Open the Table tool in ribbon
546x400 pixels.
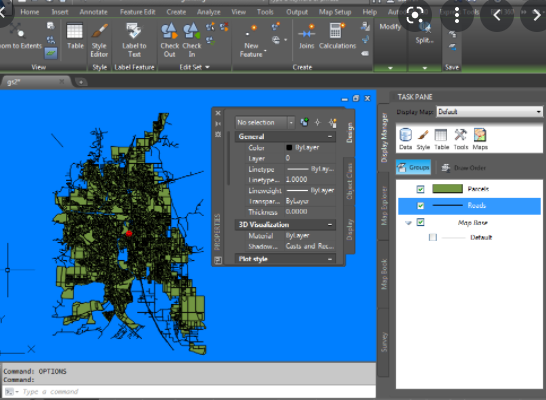point(75,36)
